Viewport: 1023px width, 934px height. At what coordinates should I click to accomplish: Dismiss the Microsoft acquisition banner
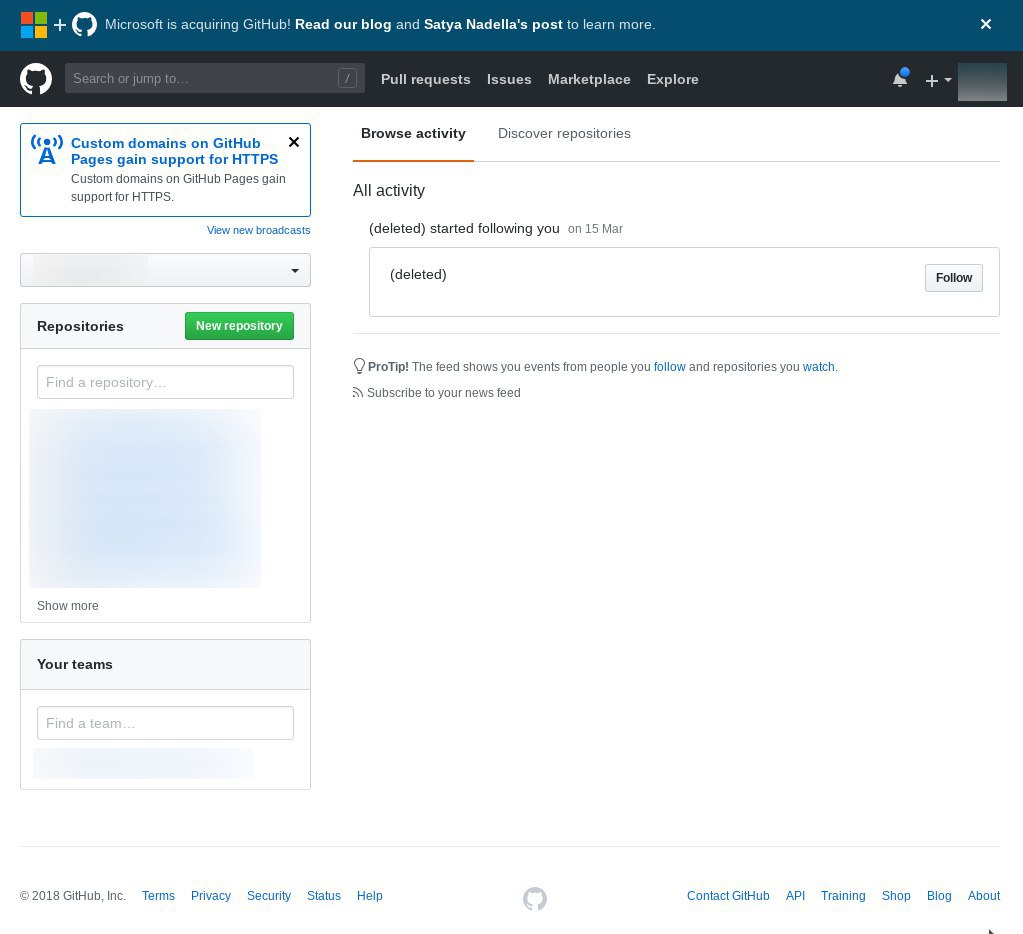coord(986,24)
